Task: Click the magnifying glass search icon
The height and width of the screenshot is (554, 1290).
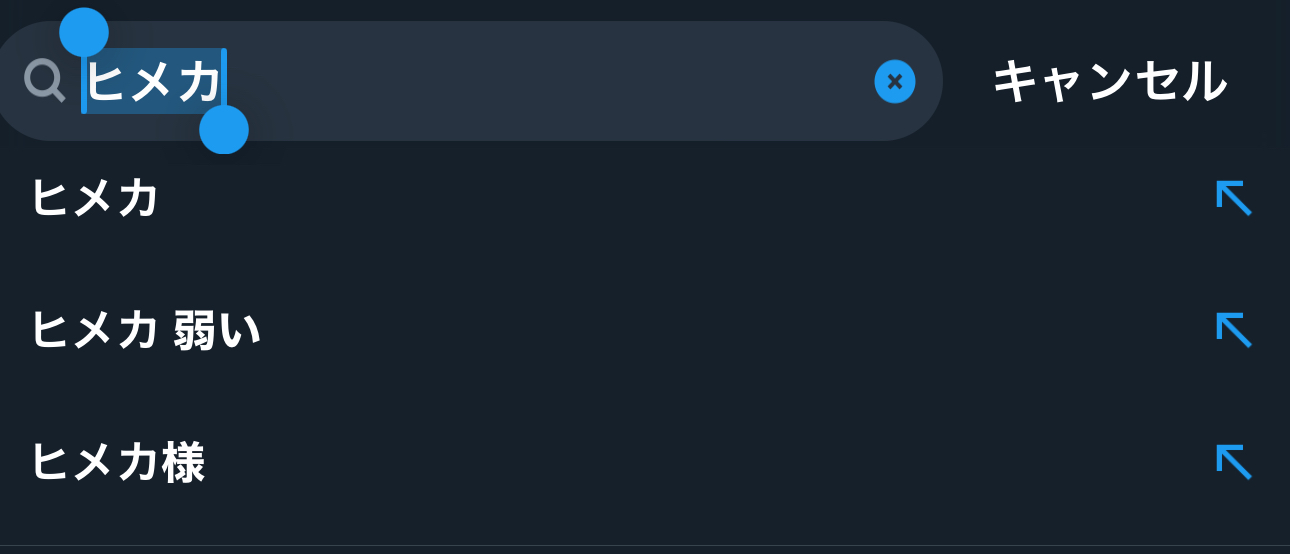Action: pos(44,81)
